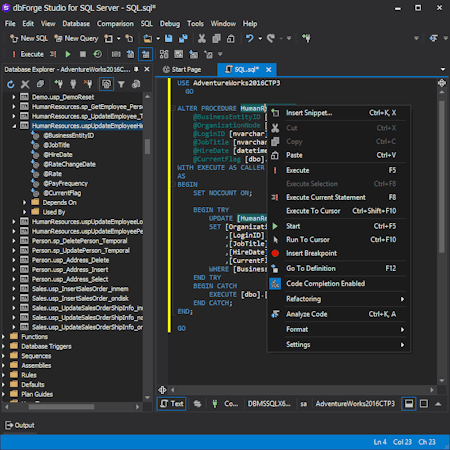
Task: Click the Redo arrow icon
Action: [x=271, y=39]
